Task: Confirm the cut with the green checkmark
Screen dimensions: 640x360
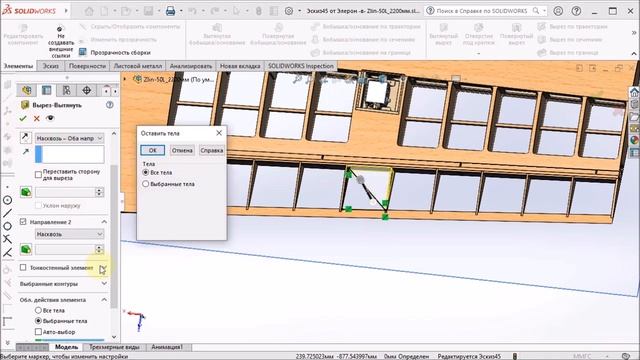Action: tap(23, 118)
